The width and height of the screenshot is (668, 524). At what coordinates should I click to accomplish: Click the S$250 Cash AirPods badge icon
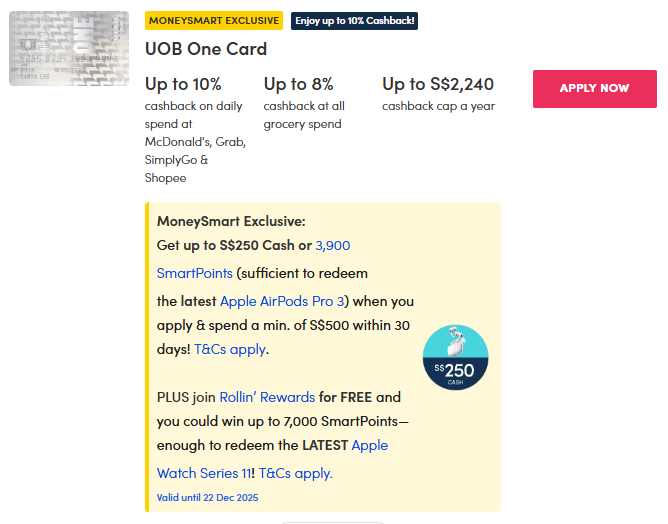click(455, 357)
